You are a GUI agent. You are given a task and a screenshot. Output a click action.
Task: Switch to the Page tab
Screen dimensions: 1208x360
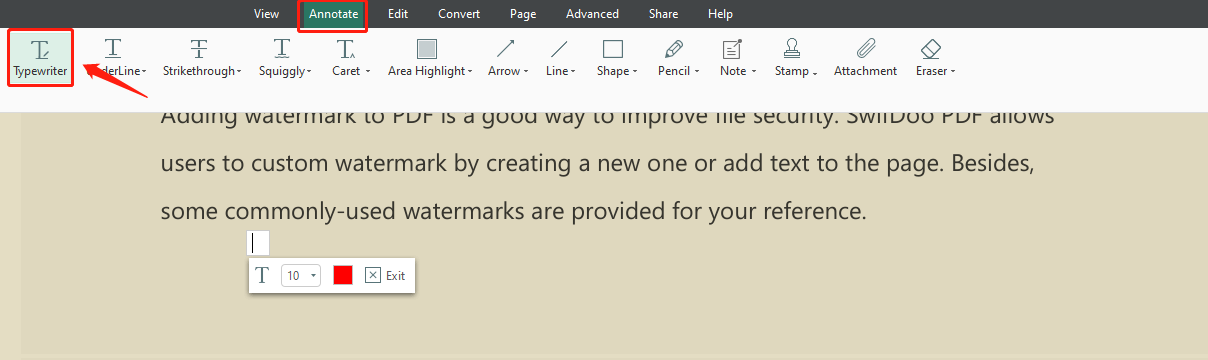pyautogui.click(x=523, y=14)
